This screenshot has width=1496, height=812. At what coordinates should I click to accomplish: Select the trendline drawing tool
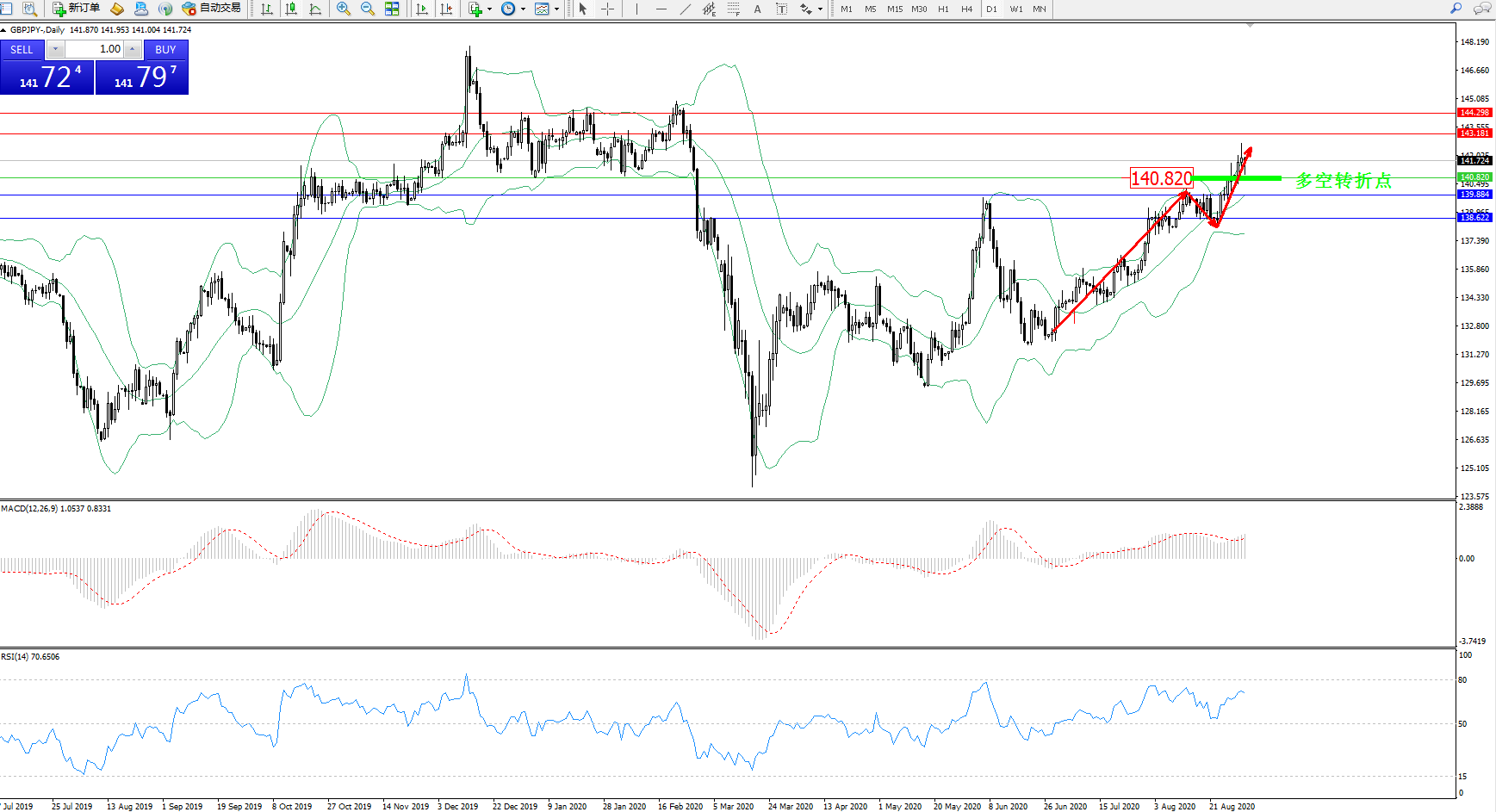(x=686, y=9)
